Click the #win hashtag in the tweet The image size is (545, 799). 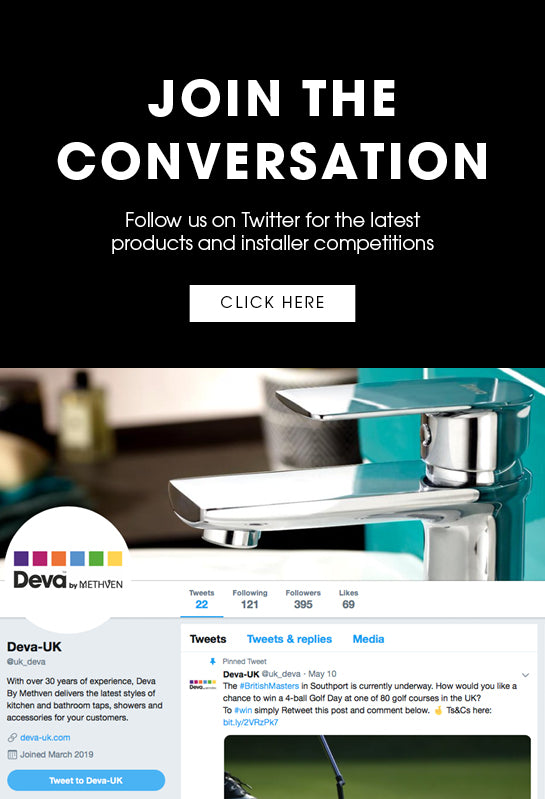point(243,710)
